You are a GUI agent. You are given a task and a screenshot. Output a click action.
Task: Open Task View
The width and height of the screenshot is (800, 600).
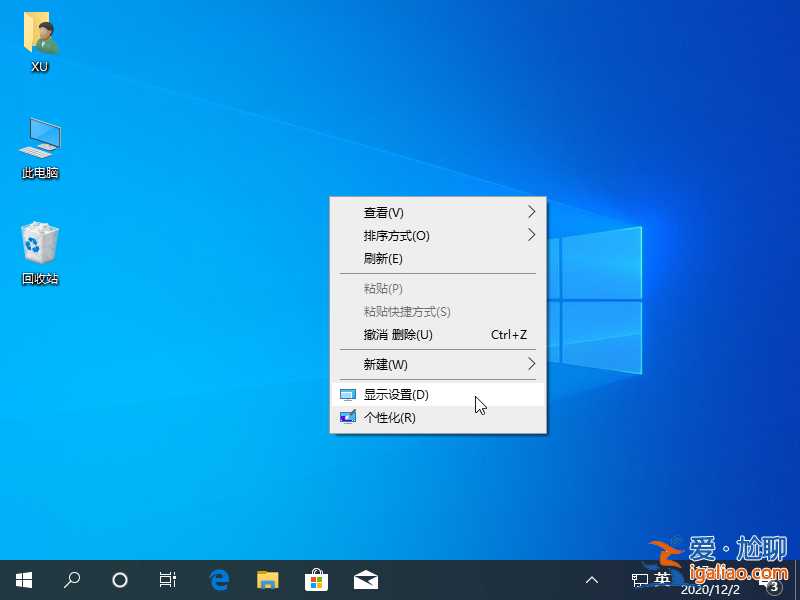167,579
